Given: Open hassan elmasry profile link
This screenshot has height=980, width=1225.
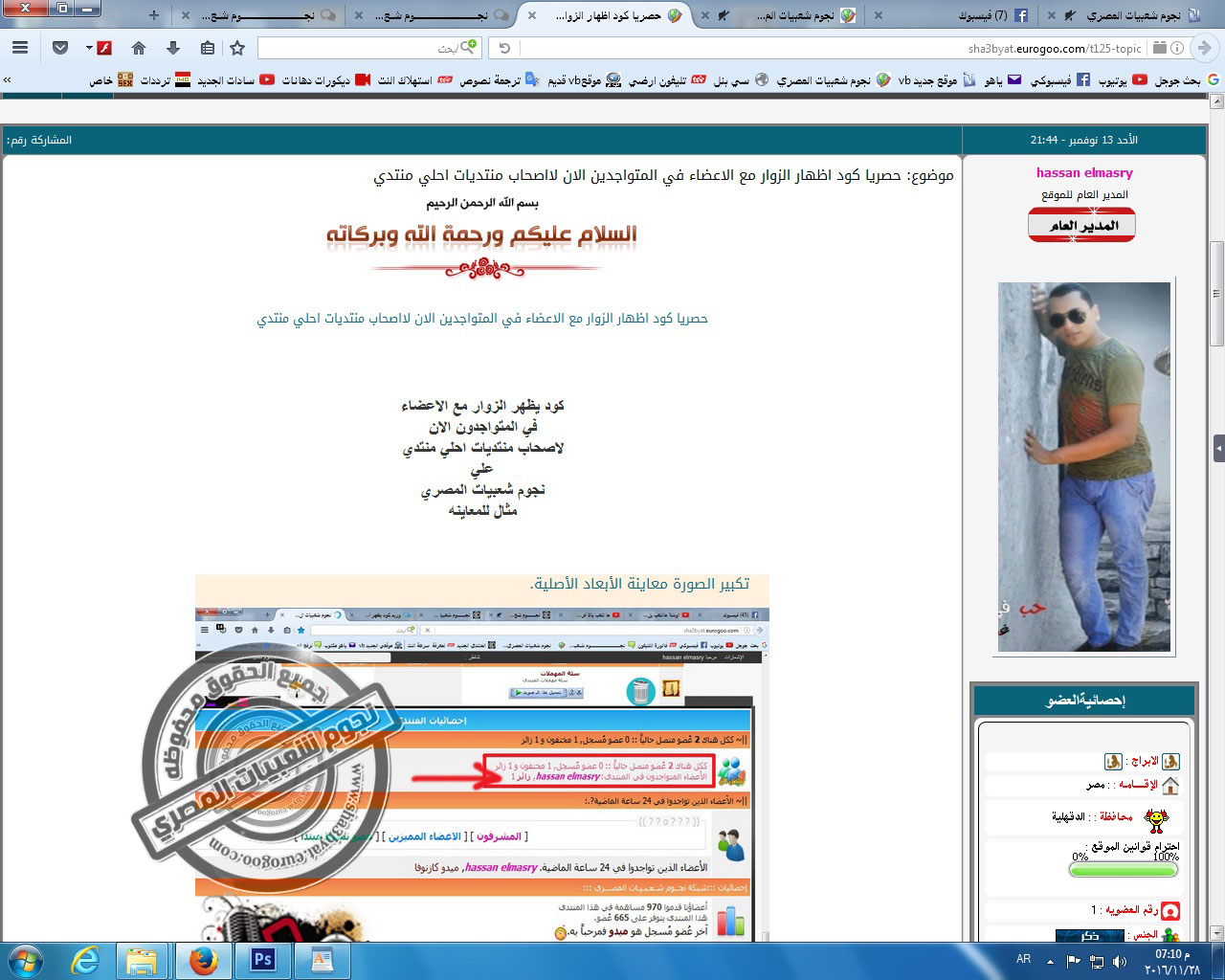Looking at the screenshot, I should click(1084, 173).
